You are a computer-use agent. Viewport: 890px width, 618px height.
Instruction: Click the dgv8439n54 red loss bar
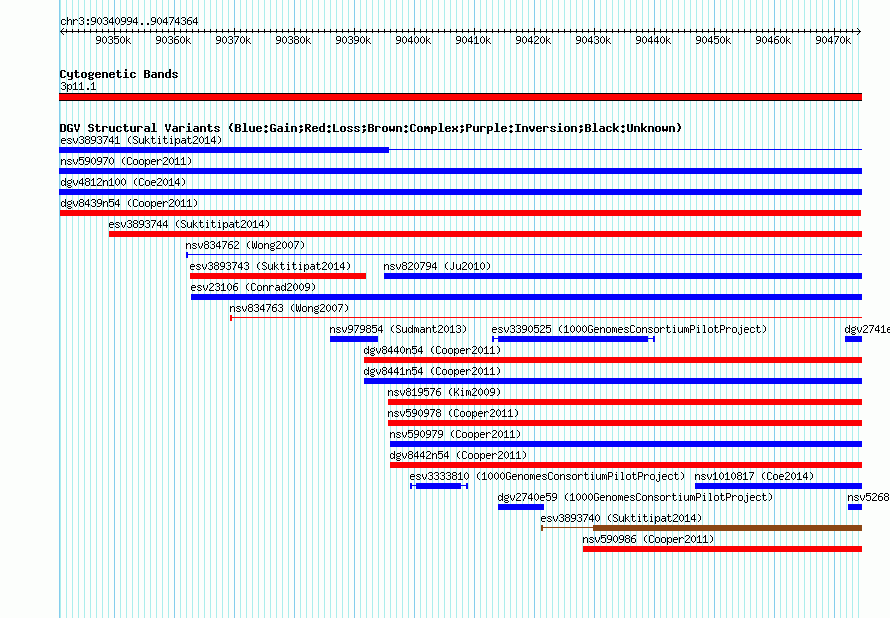pos(460,213)
